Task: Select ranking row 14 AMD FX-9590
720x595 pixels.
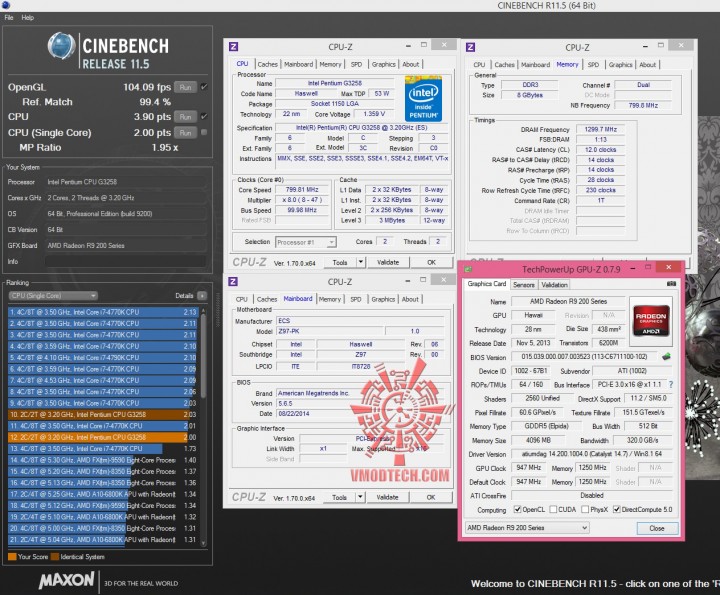Action: pos(103,460)
